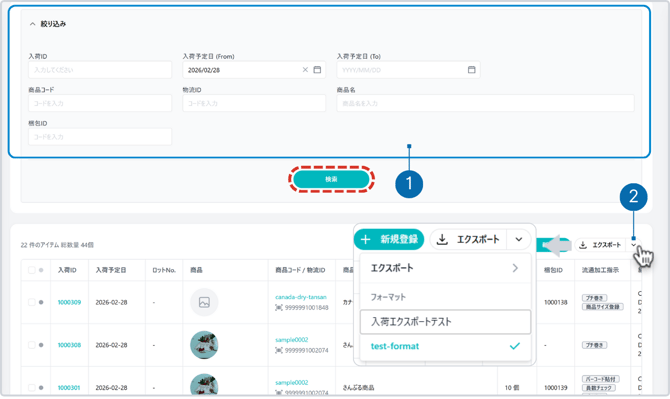This screenshot has height=399, width=670.
Task: Check the row checkbox for 1000308
Action: [x=32, y=345]
